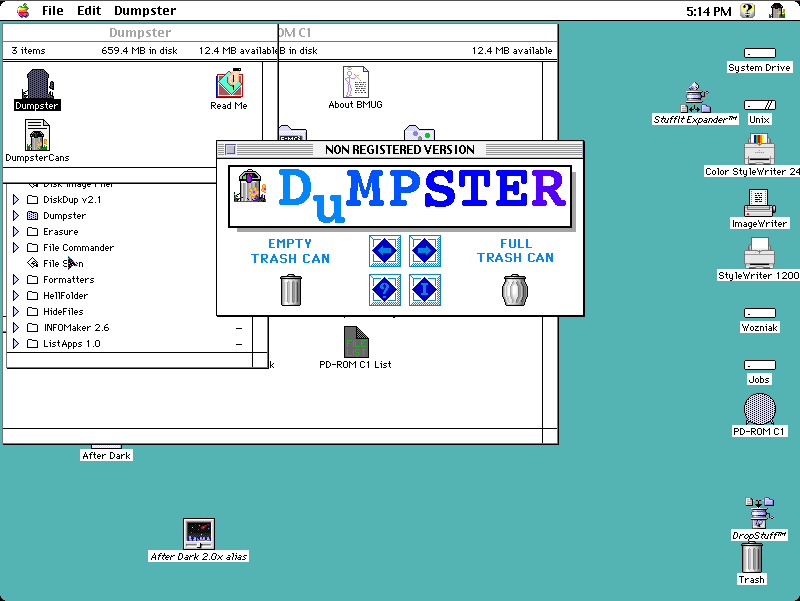Expand the Formatters folder
The height and width of the screenshot is (601, 800).
16,280
